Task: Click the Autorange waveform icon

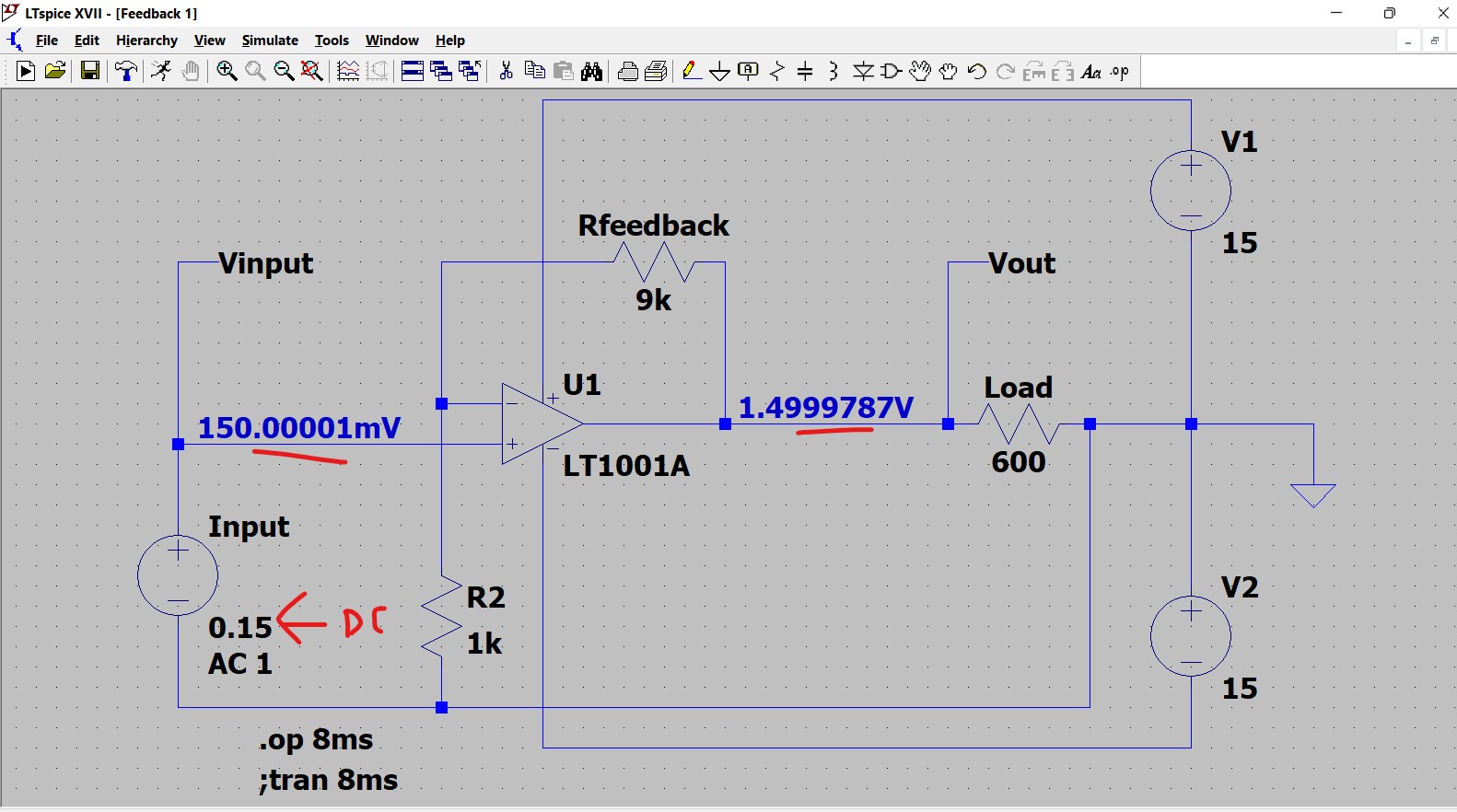Action: (x=378, y=71)
